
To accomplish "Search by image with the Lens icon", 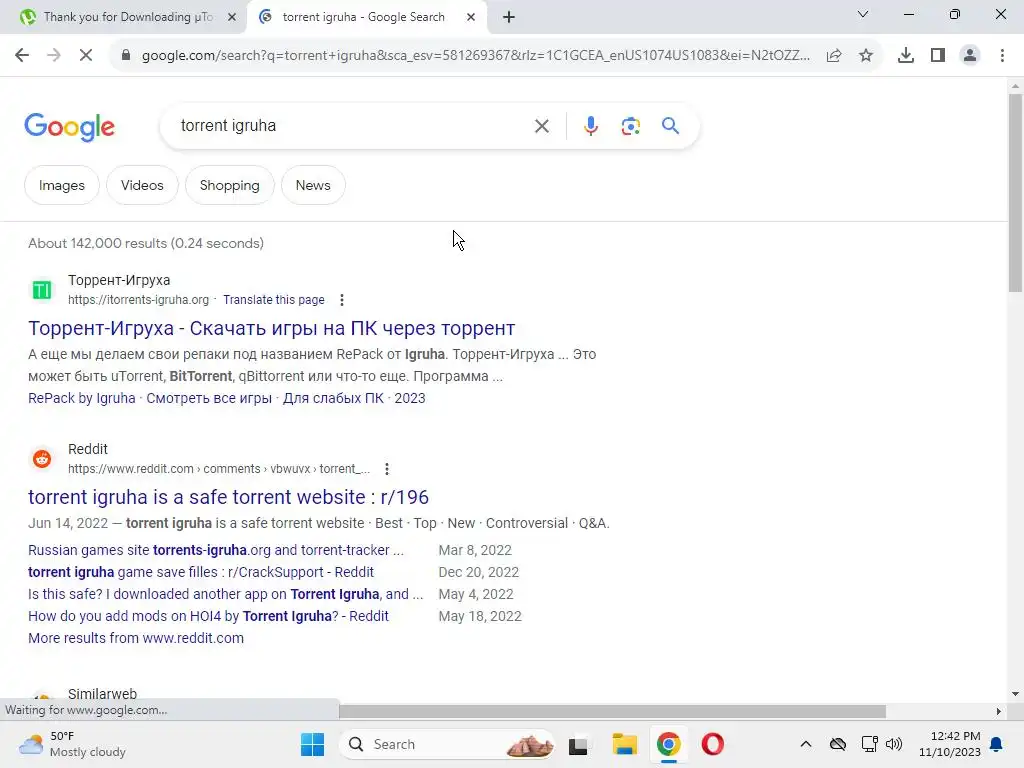I will [630, 126].
